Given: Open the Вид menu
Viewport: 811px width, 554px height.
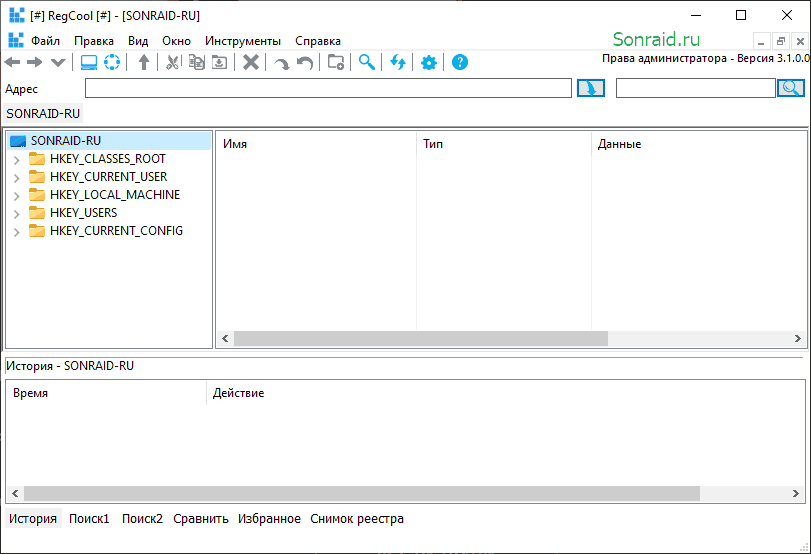Looking at the screenshot, I should [138, 41].
